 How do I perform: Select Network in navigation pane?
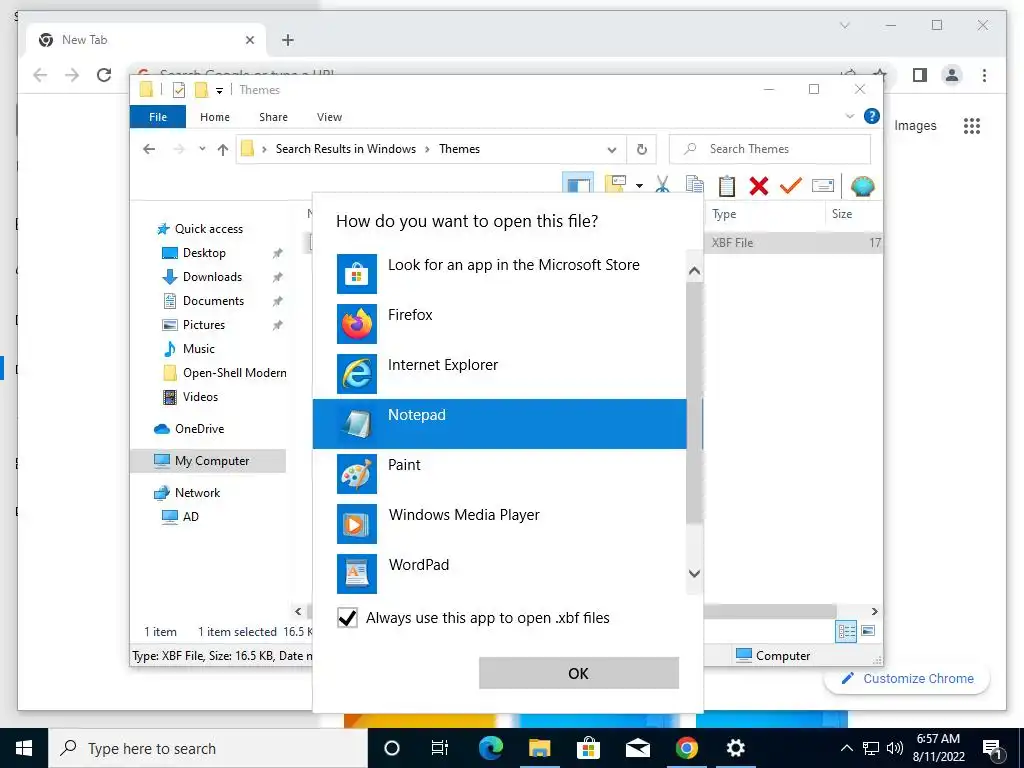click(x=187, y=493)
